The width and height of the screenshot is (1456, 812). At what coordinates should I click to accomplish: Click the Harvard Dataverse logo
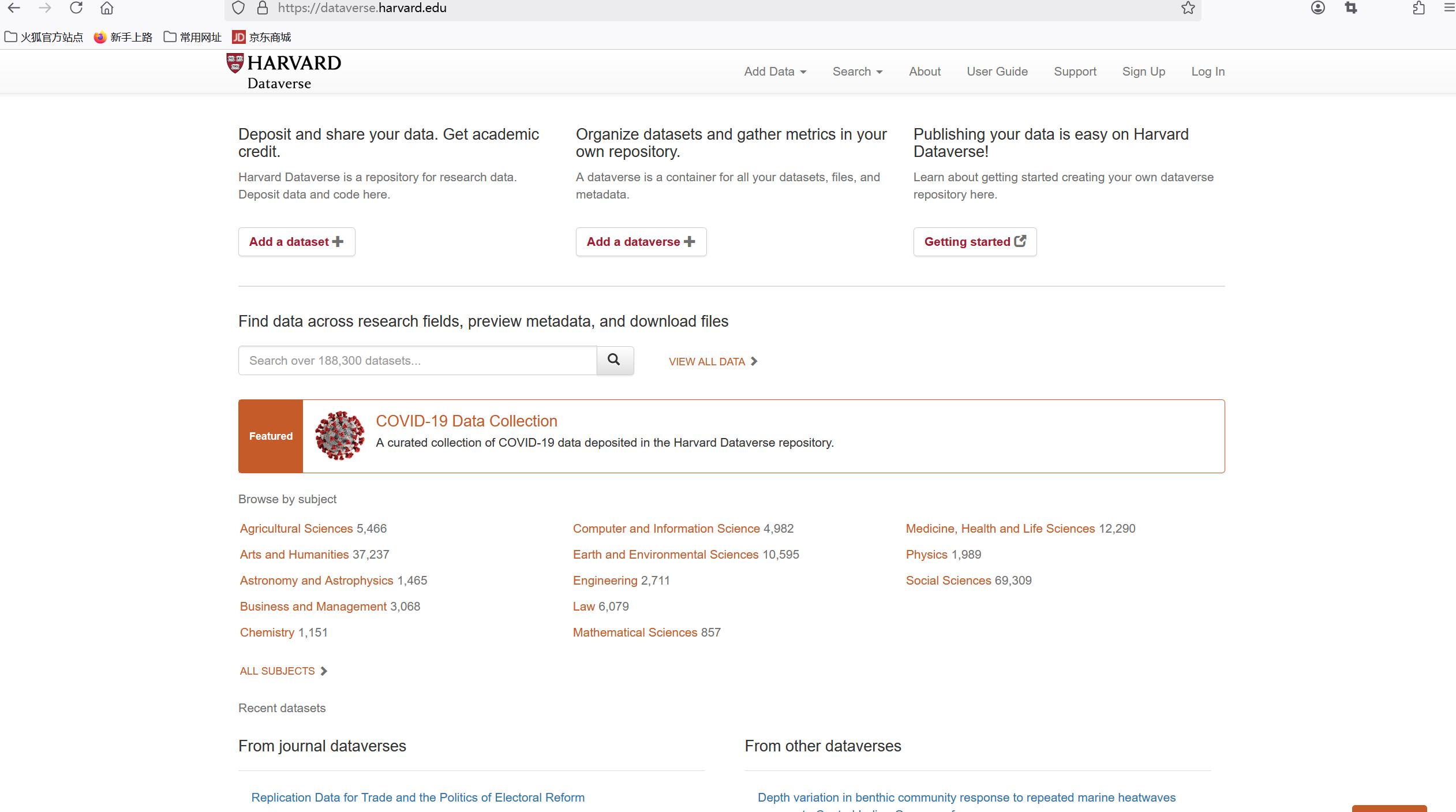(283, 72)
